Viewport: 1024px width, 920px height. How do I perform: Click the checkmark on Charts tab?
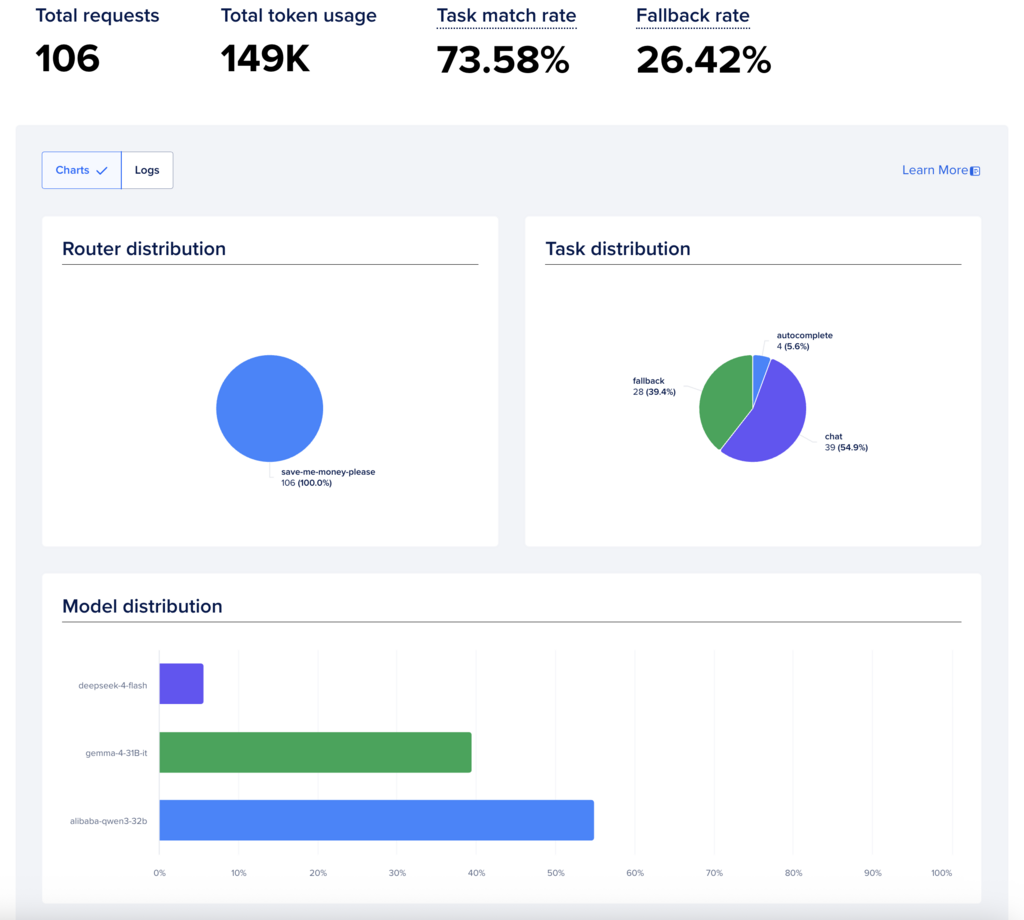tap(102, 171)
